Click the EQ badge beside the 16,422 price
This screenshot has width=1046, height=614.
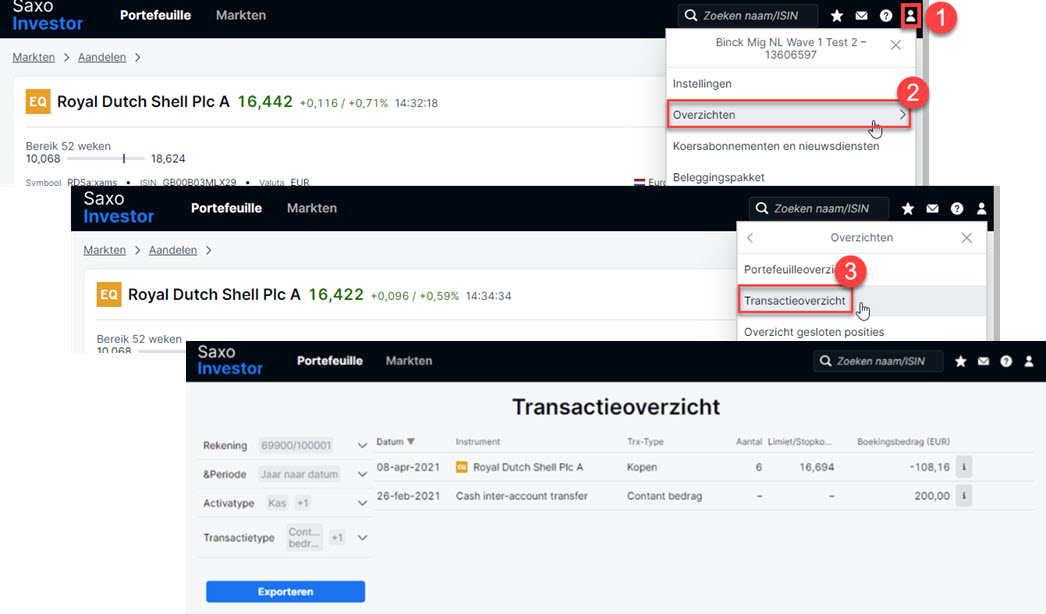tap(109, 294)
